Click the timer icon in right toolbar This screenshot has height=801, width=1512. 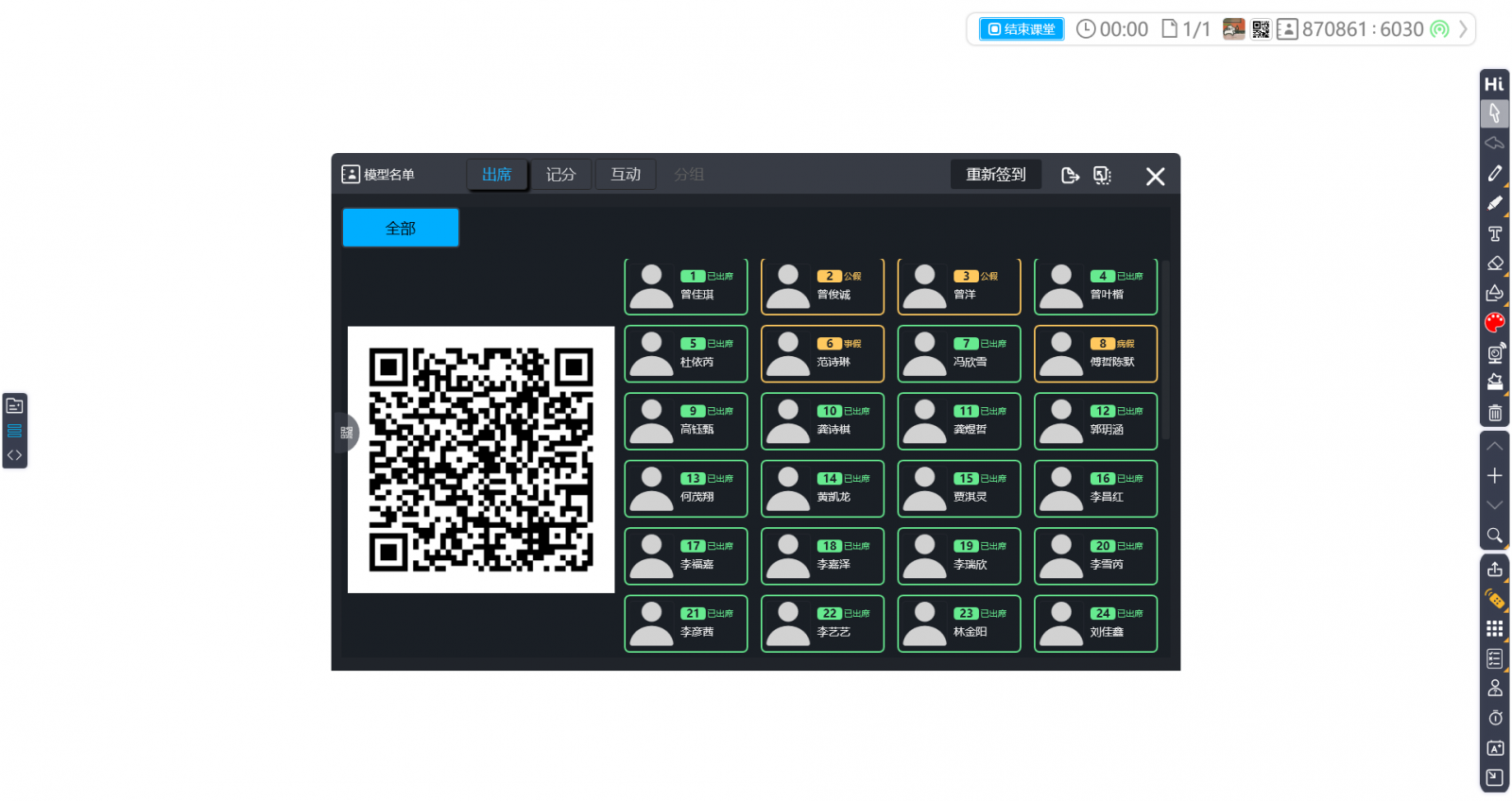tap(1494, 718)
